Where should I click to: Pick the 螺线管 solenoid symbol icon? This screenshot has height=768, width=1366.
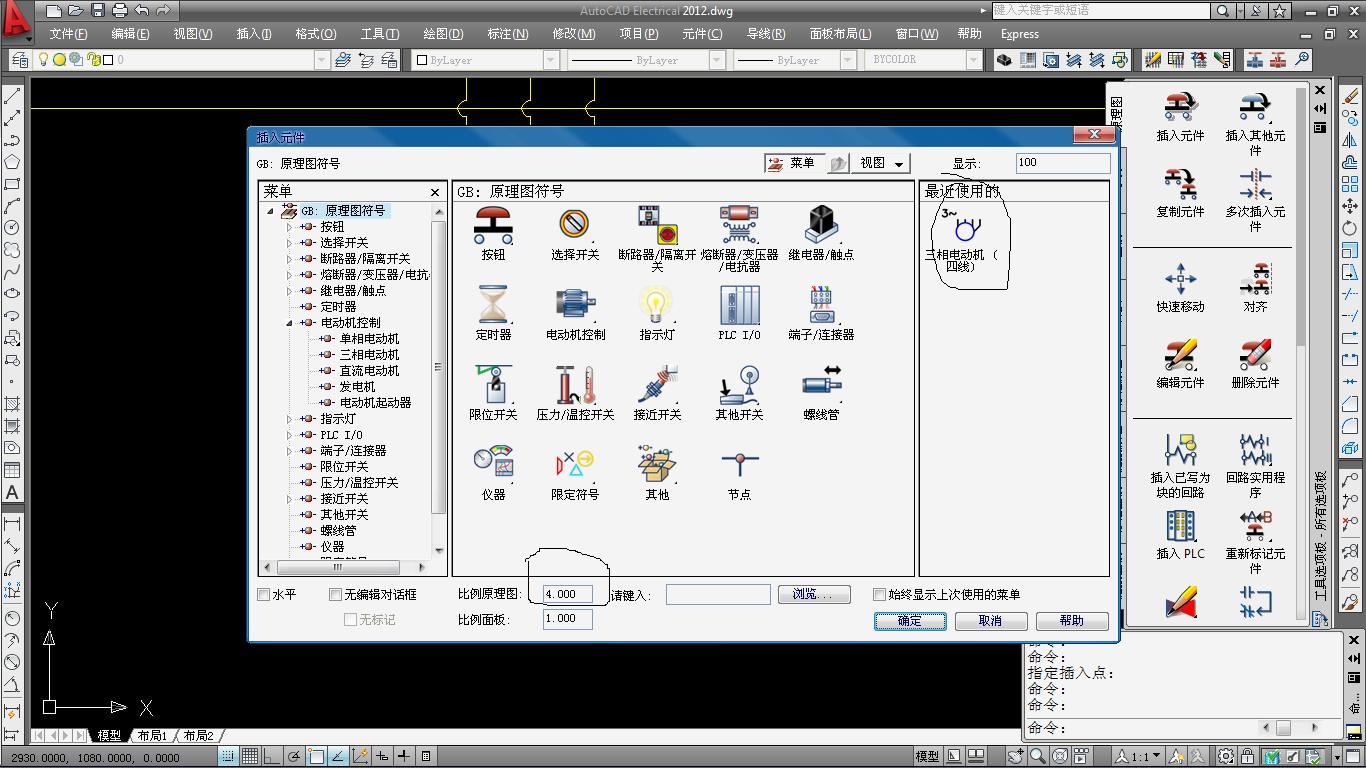[x=821, y=387]
